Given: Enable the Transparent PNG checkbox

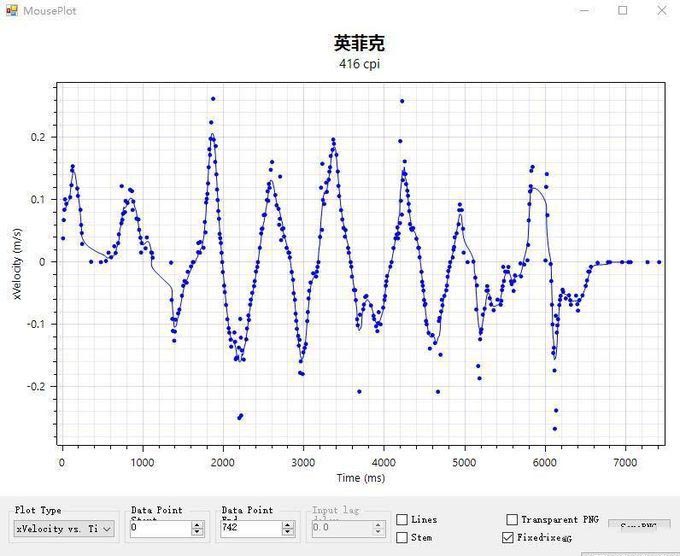Looking at the screenshot, I should coord(512,519).
